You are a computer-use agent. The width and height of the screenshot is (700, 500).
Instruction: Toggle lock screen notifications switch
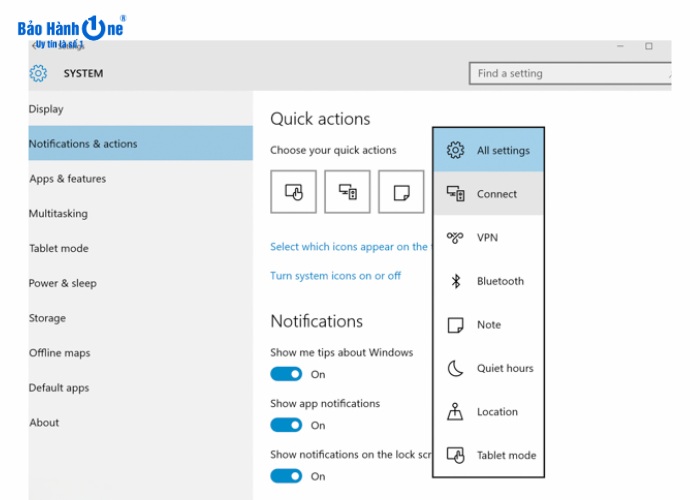point(286,476)
